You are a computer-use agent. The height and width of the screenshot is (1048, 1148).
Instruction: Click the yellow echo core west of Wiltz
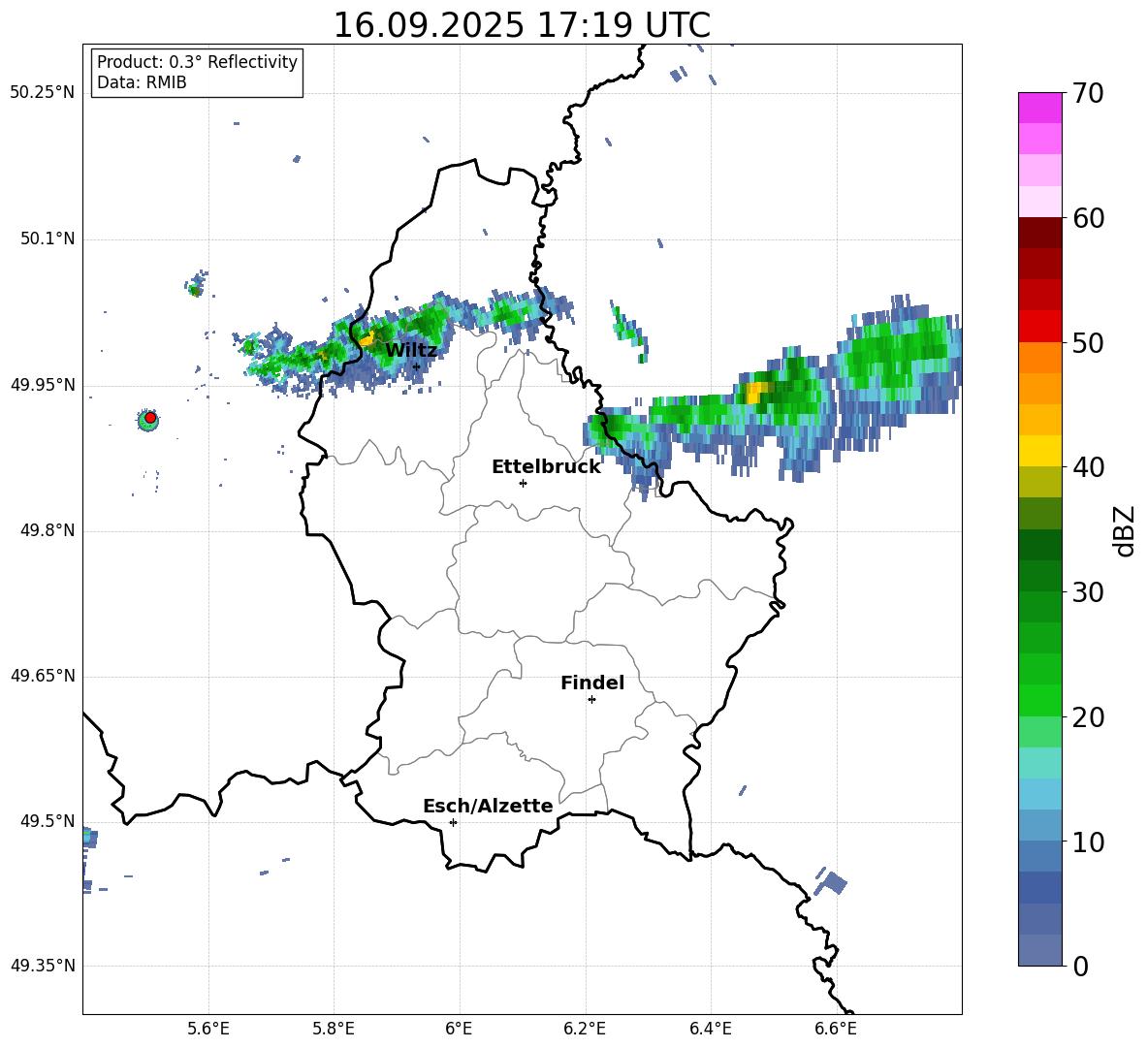(367, 339)
